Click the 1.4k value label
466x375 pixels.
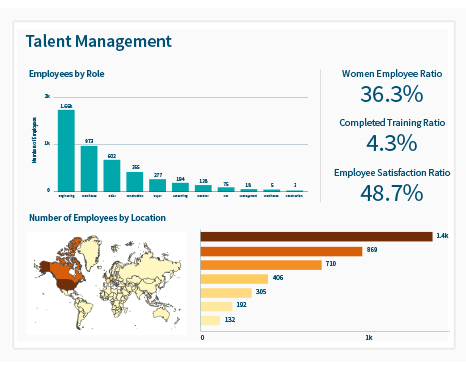pos(442,236)
